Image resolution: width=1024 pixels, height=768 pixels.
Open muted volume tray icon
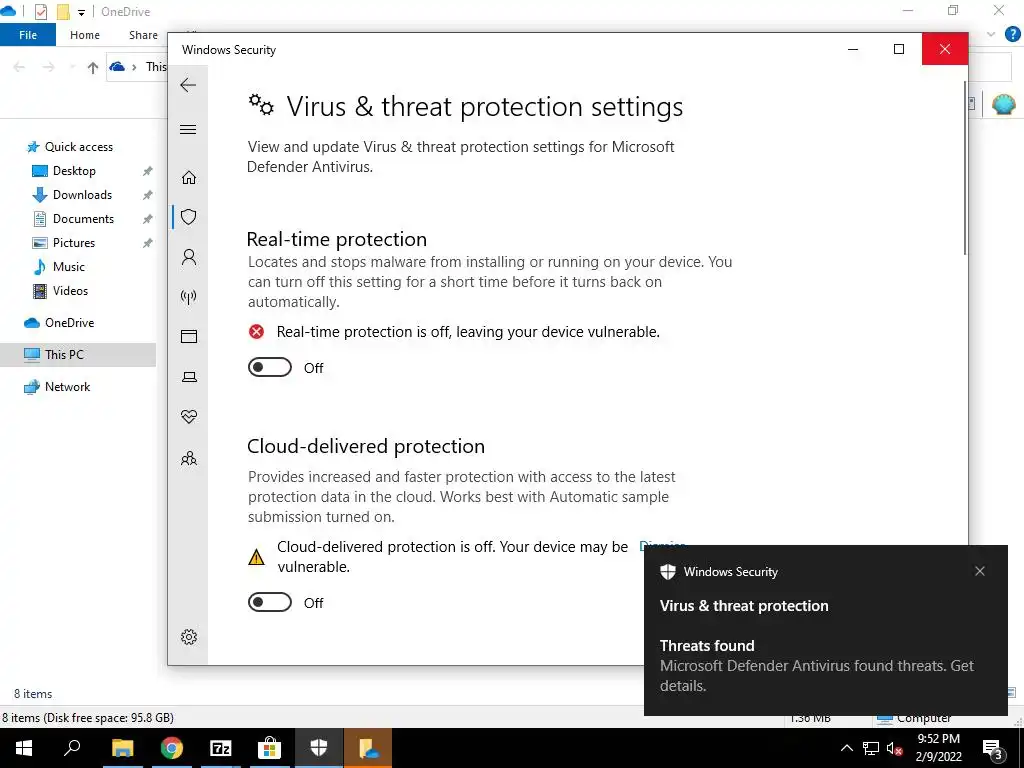point(894,748)
